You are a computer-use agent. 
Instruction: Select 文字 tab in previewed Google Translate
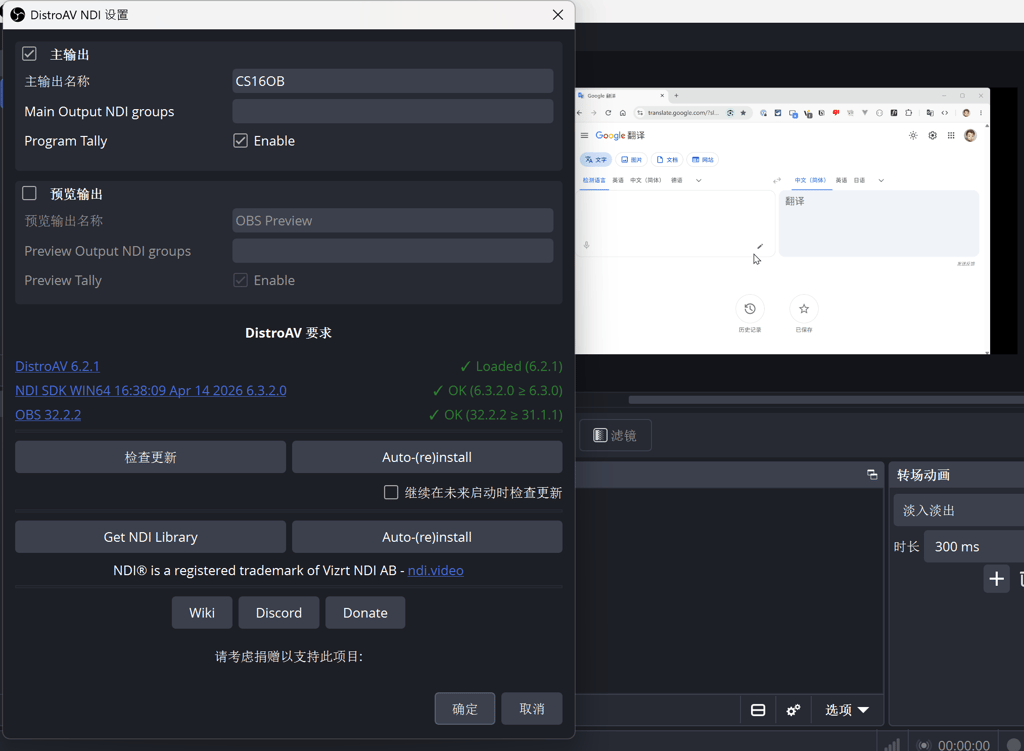pyautogui.click(x=596, y=159)
